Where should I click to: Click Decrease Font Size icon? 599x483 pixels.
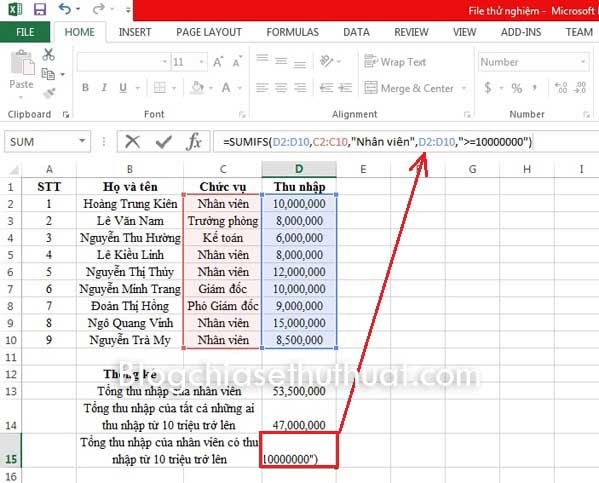[x=237, y=62]
